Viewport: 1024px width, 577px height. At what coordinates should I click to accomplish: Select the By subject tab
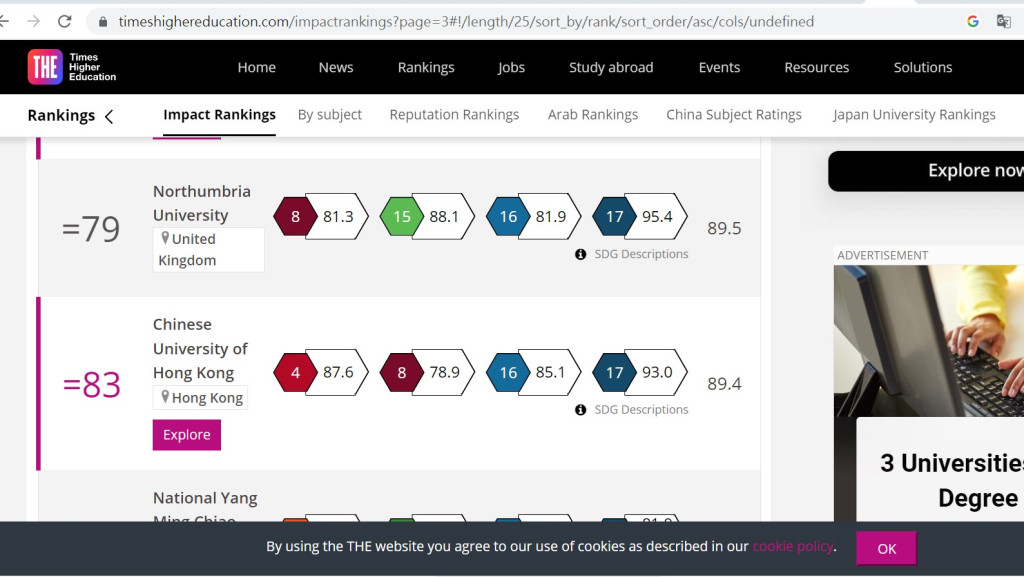click(330, 115)
